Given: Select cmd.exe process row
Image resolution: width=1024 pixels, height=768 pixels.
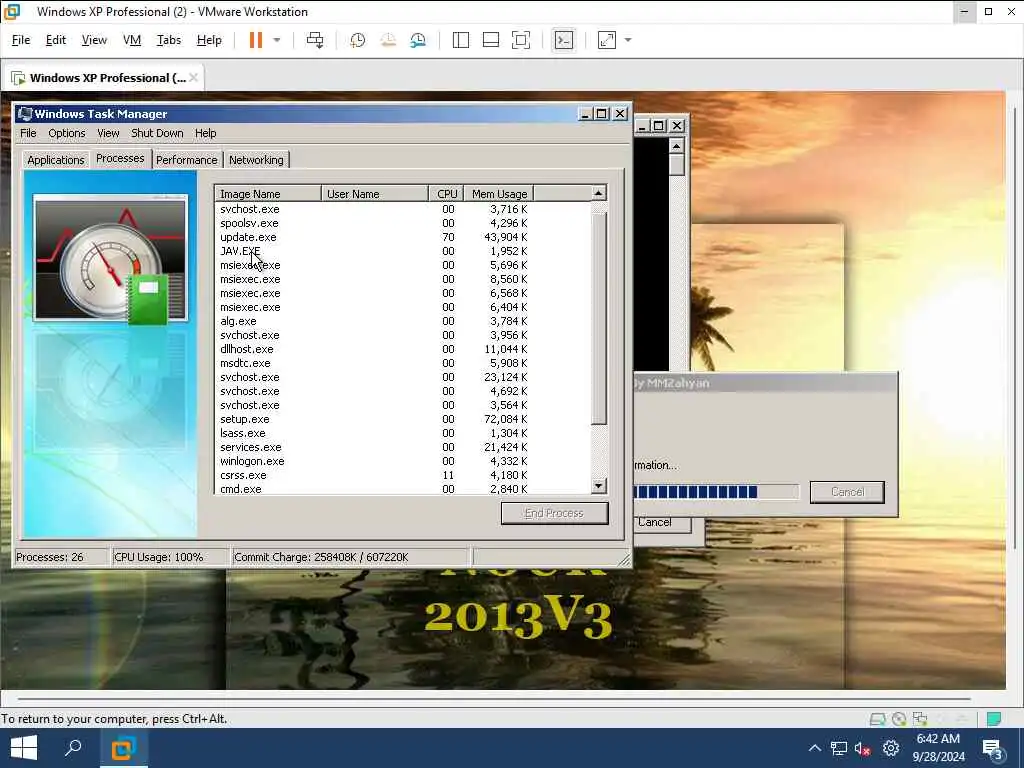Looking at the screenshot, I should click(x=402, y=489).
